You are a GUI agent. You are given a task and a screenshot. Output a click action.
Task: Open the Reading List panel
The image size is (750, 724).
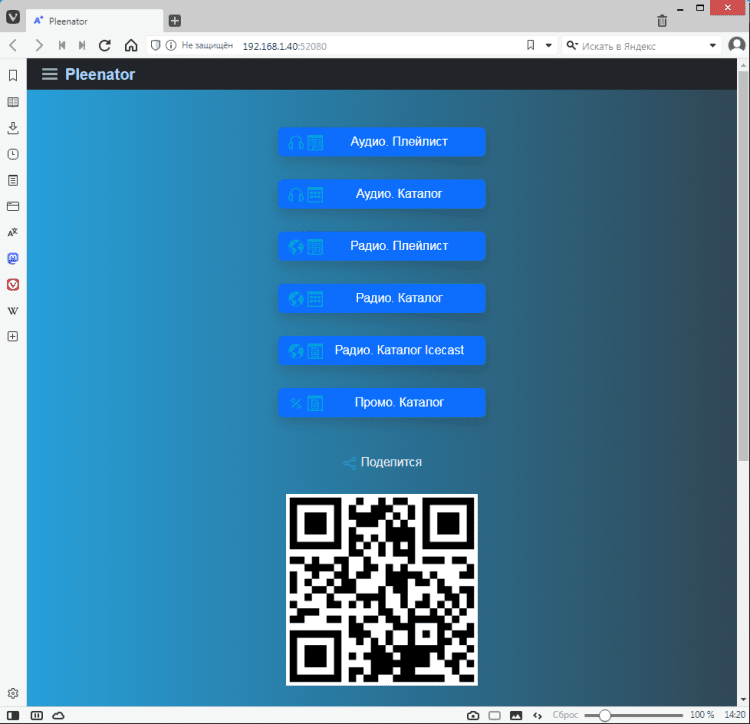coord(13,102)
